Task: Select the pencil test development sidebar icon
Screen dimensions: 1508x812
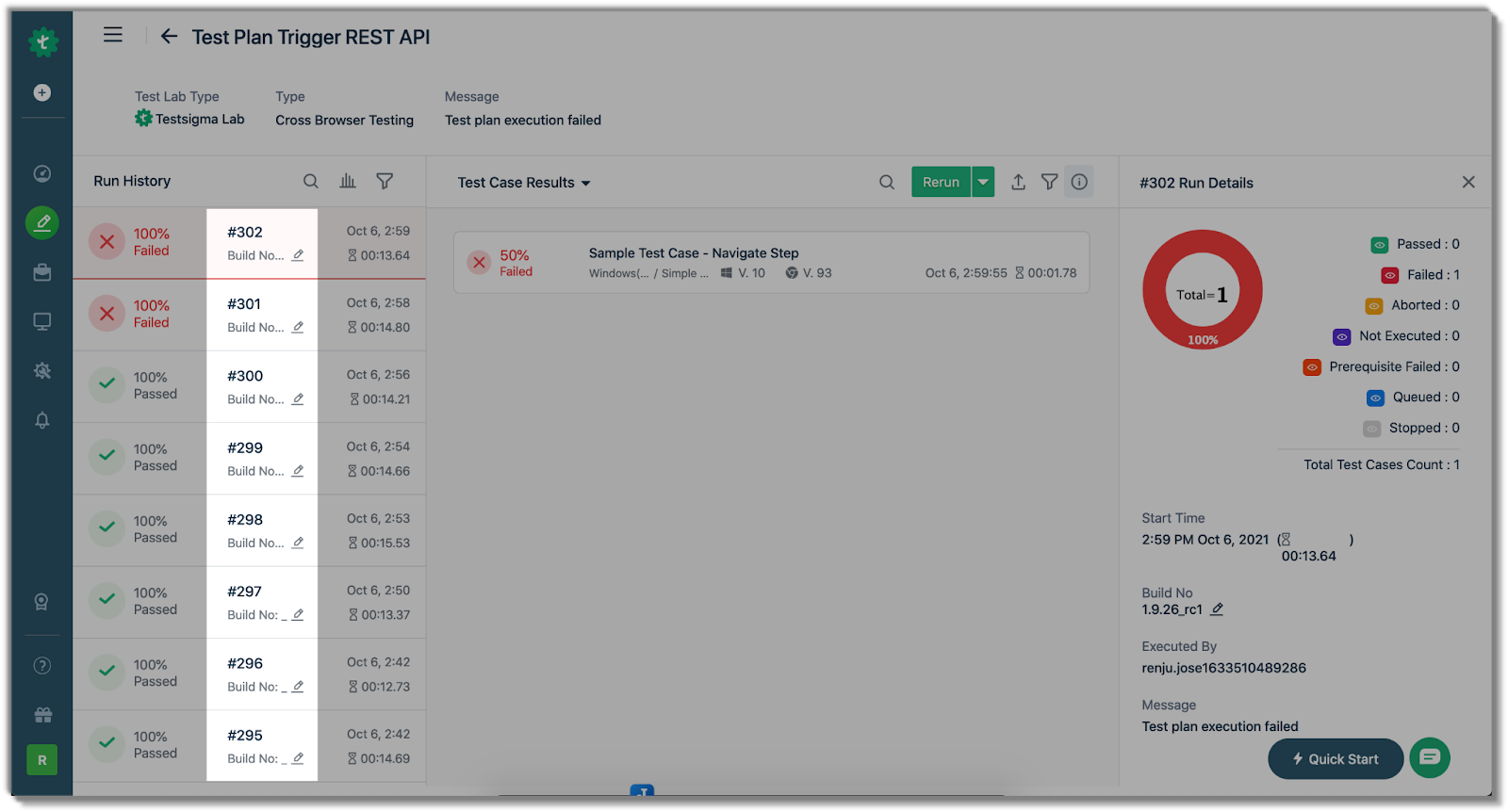Action: [42, 222]
